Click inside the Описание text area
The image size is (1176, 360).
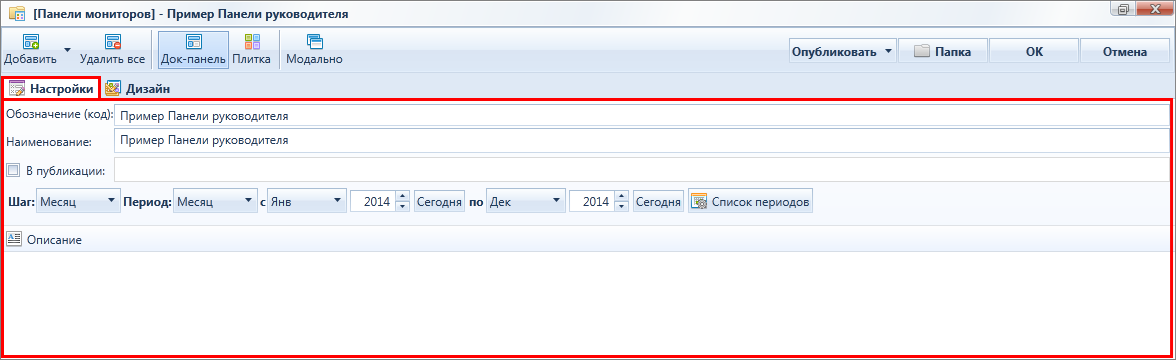(588, 304)
